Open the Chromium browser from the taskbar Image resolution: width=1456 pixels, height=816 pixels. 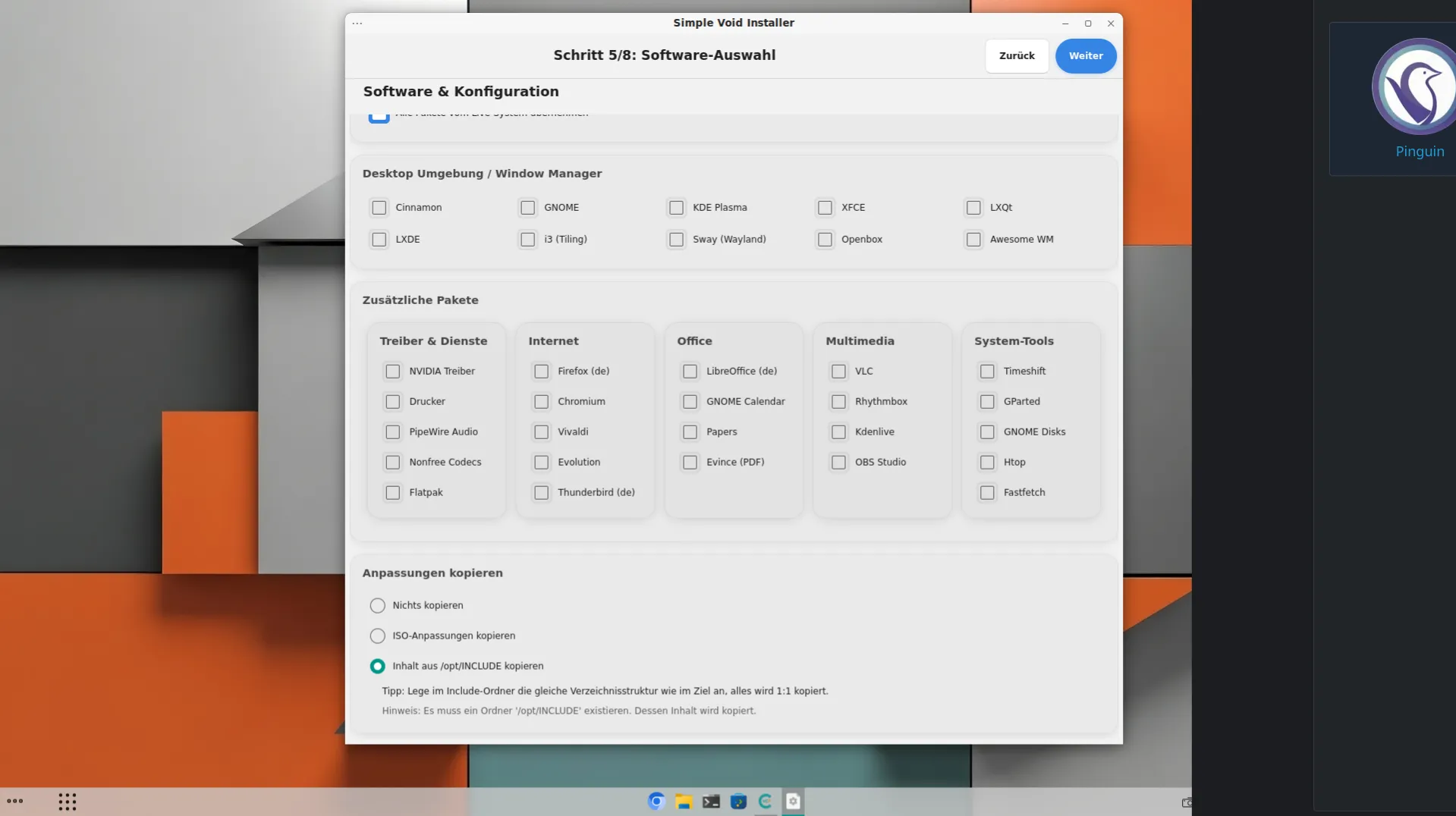(656, 802)
